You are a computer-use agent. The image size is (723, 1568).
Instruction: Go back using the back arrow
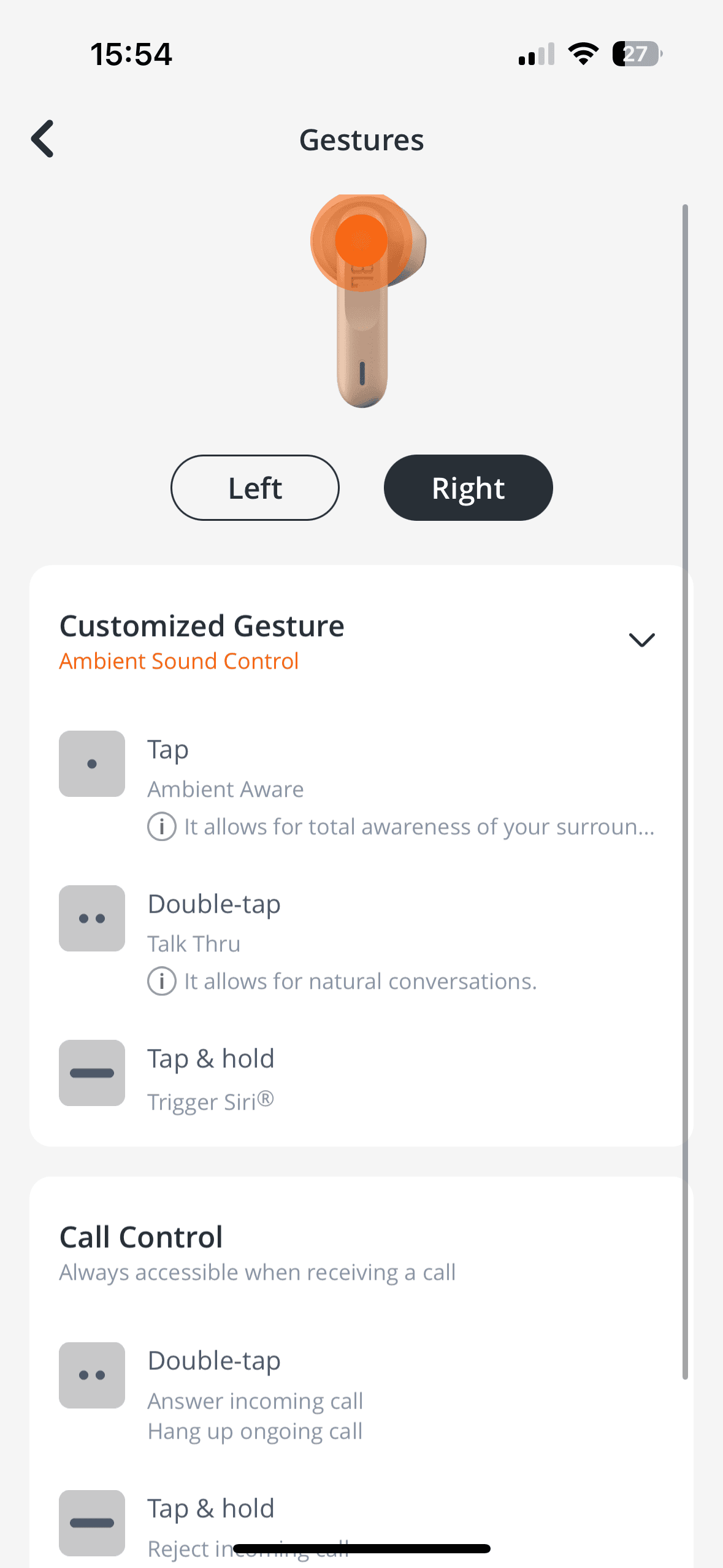[x=43, y=139]
